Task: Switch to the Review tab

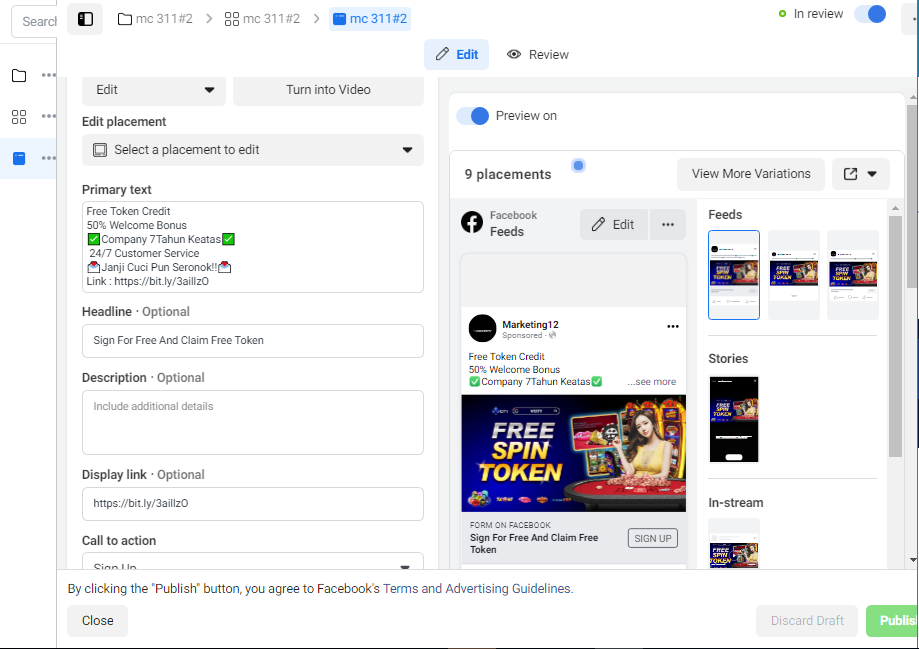Action: click(x=537, y=55)
